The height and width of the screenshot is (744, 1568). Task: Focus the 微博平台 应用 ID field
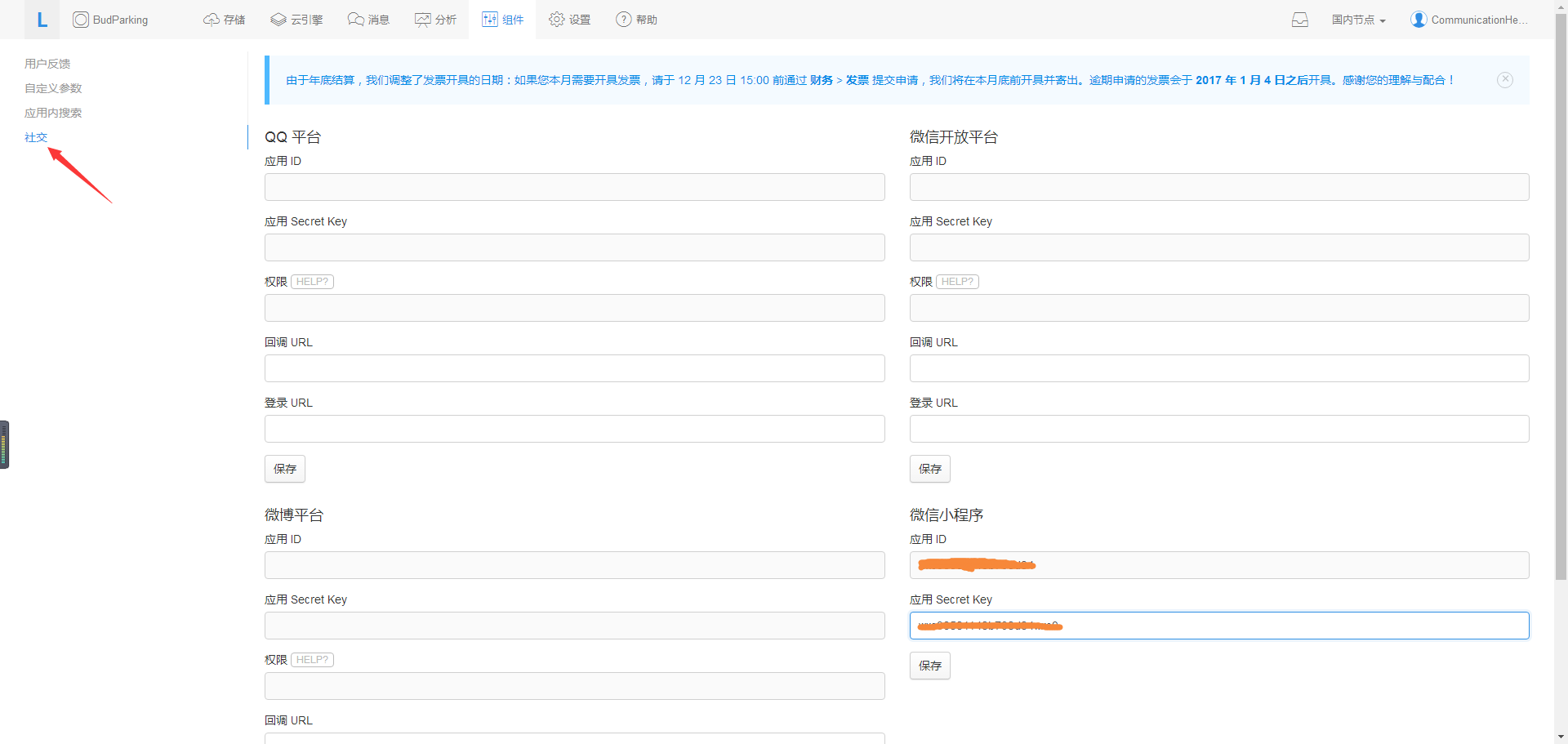coord(575,565)
